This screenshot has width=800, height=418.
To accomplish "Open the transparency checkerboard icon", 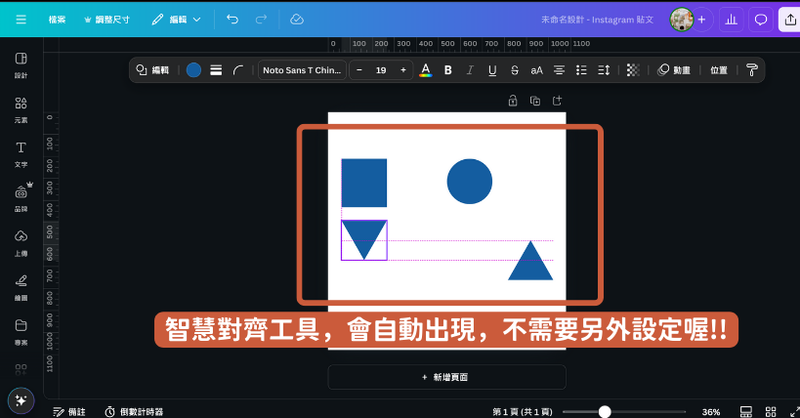I will click(x=632, y=70).
